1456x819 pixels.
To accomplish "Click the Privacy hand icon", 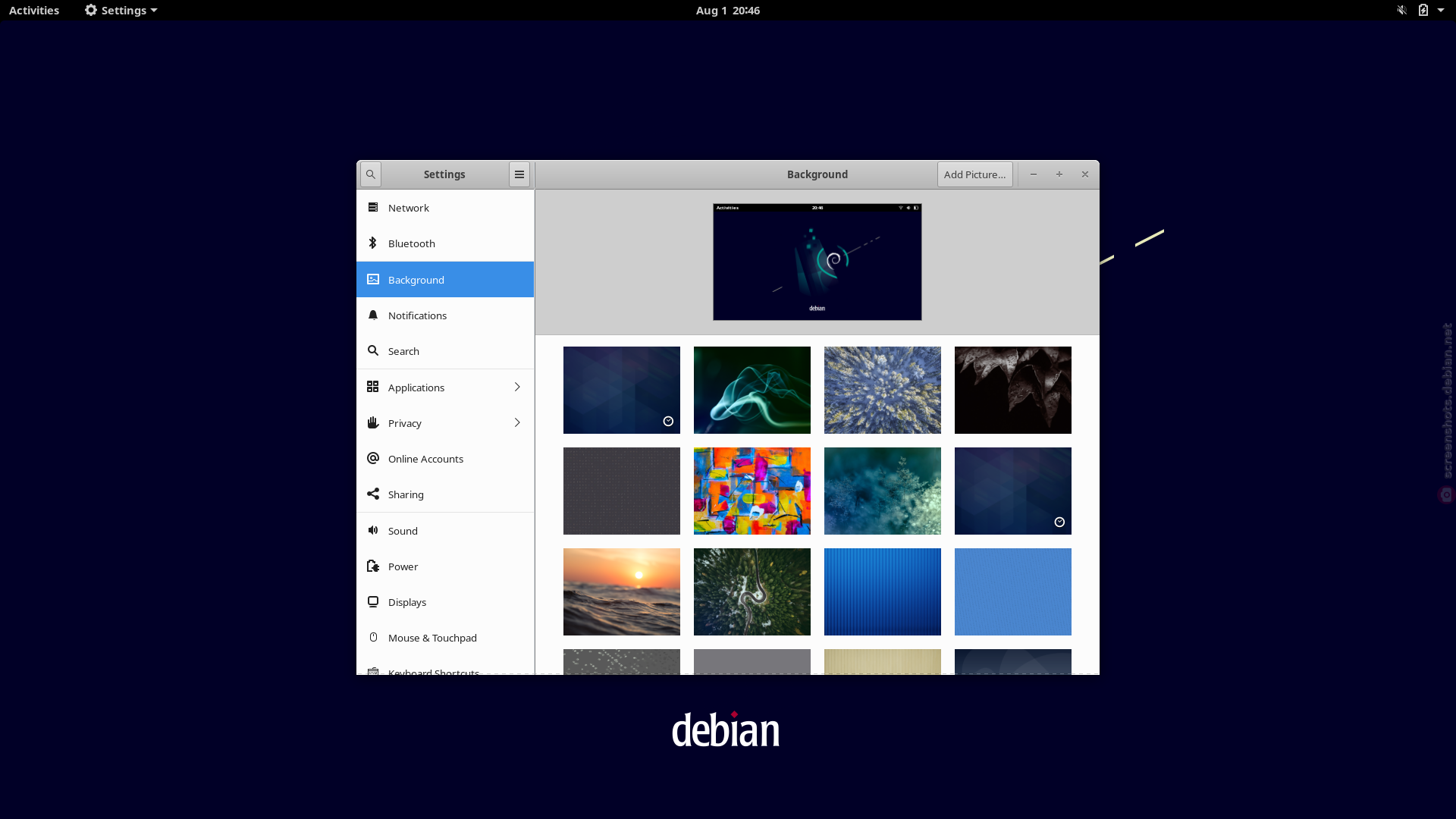I will 373,422.
